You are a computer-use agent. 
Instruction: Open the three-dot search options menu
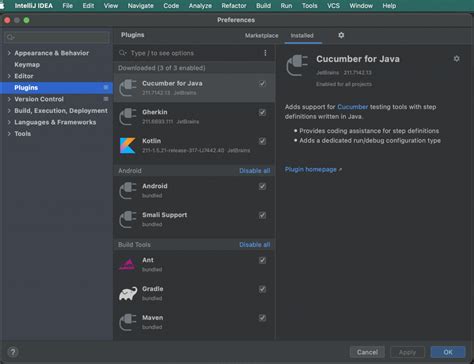point(265,53)
